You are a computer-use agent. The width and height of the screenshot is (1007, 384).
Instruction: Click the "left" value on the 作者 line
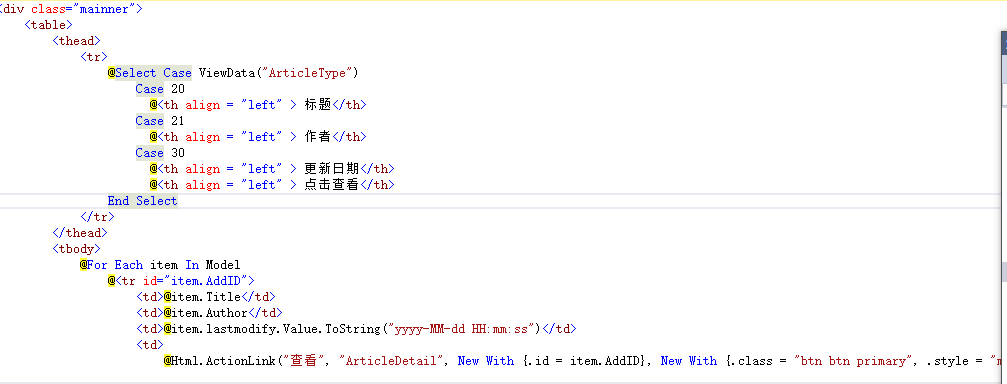click(x=262, y=137)
